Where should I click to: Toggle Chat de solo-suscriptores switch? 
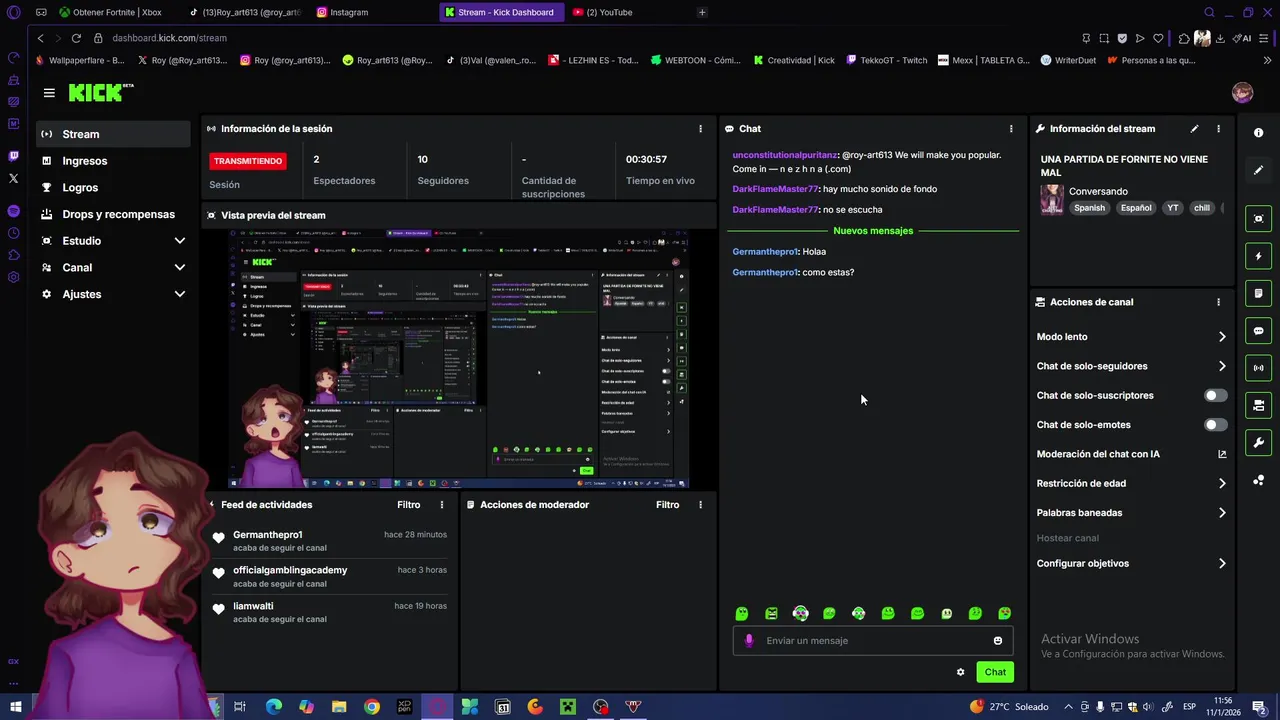pyautogui.click(x=1215, y=396)
